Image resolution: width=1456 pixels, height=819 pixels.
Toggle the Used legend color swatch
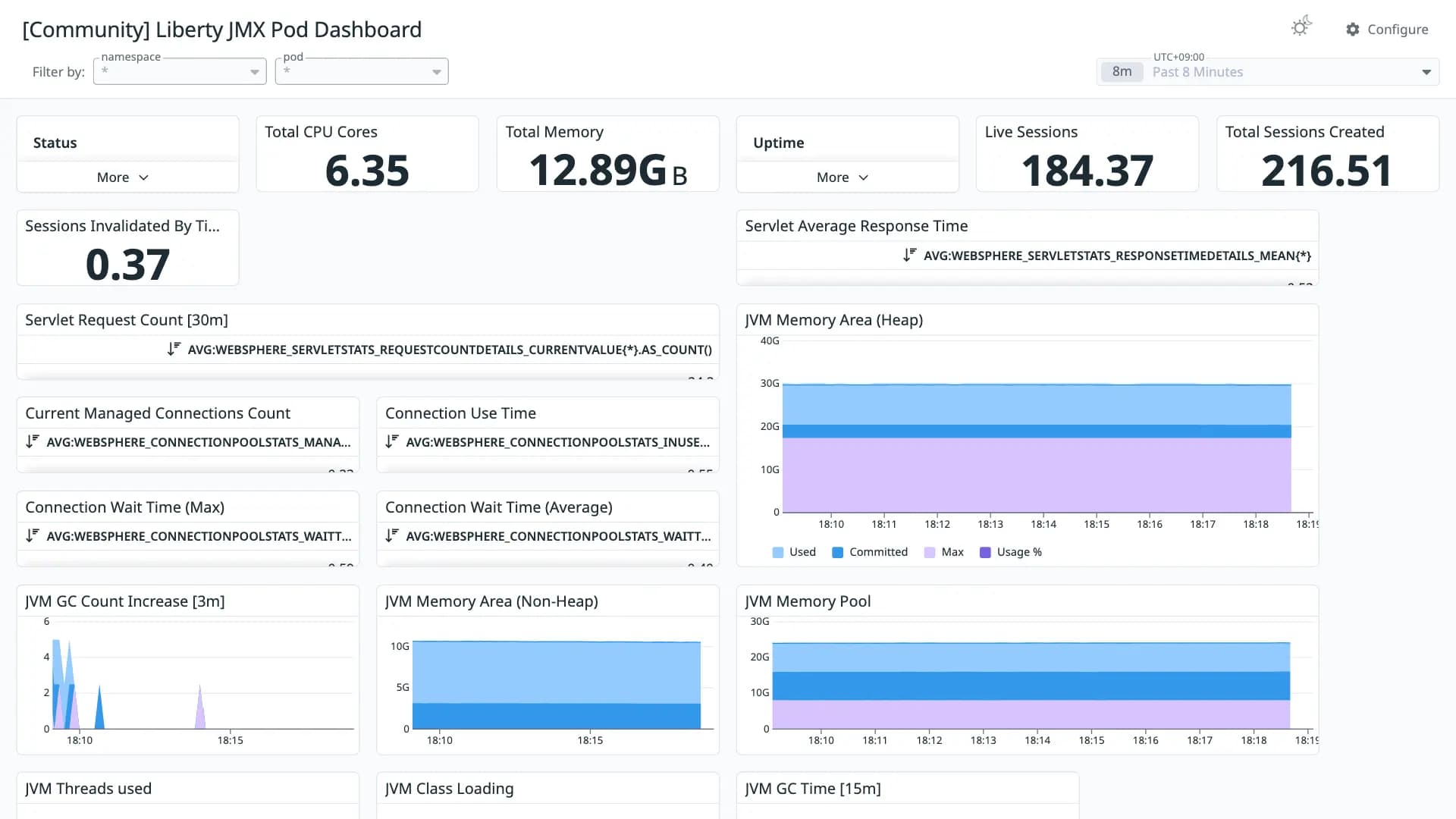coord(777,552)
